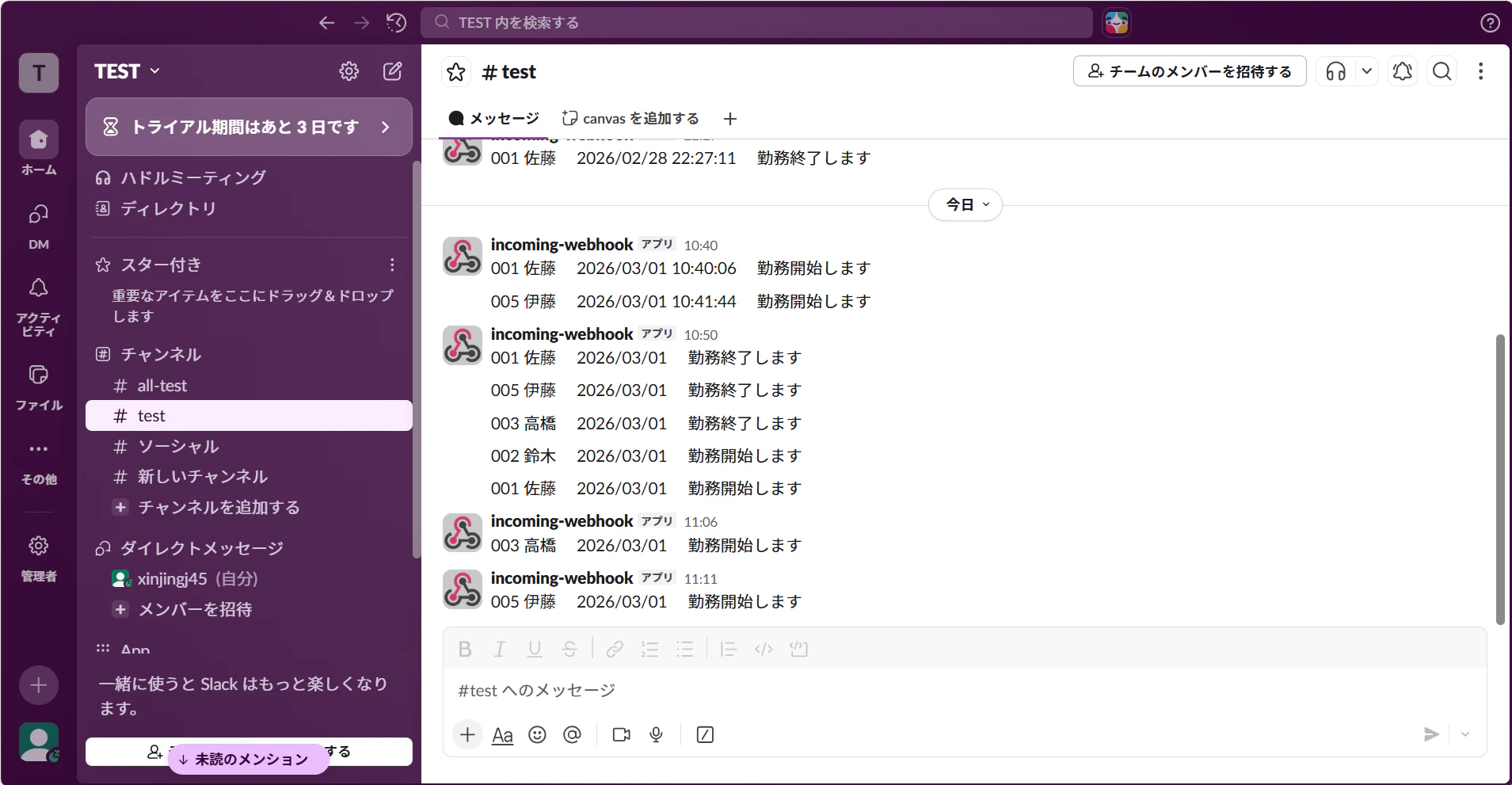Toggle the numbered list format
The image size is (1512, 785).
[x=649, y=650]
